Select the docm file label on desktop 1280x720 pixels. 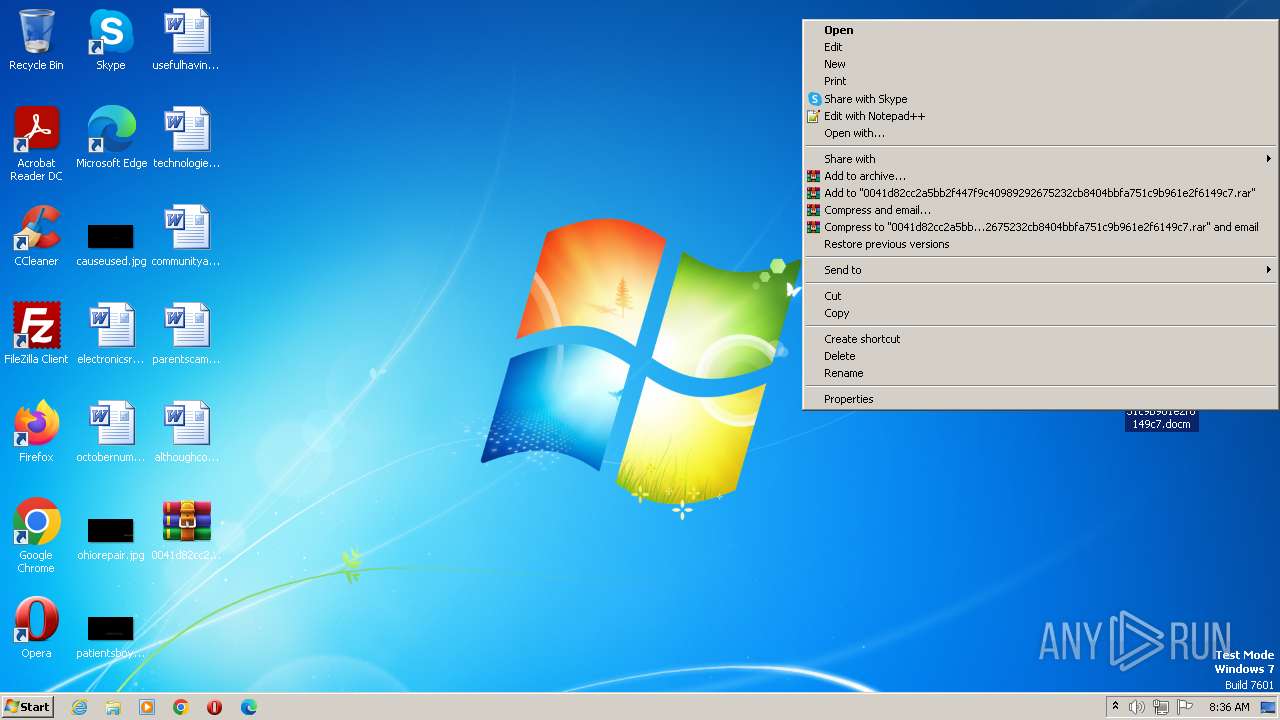1161,421
